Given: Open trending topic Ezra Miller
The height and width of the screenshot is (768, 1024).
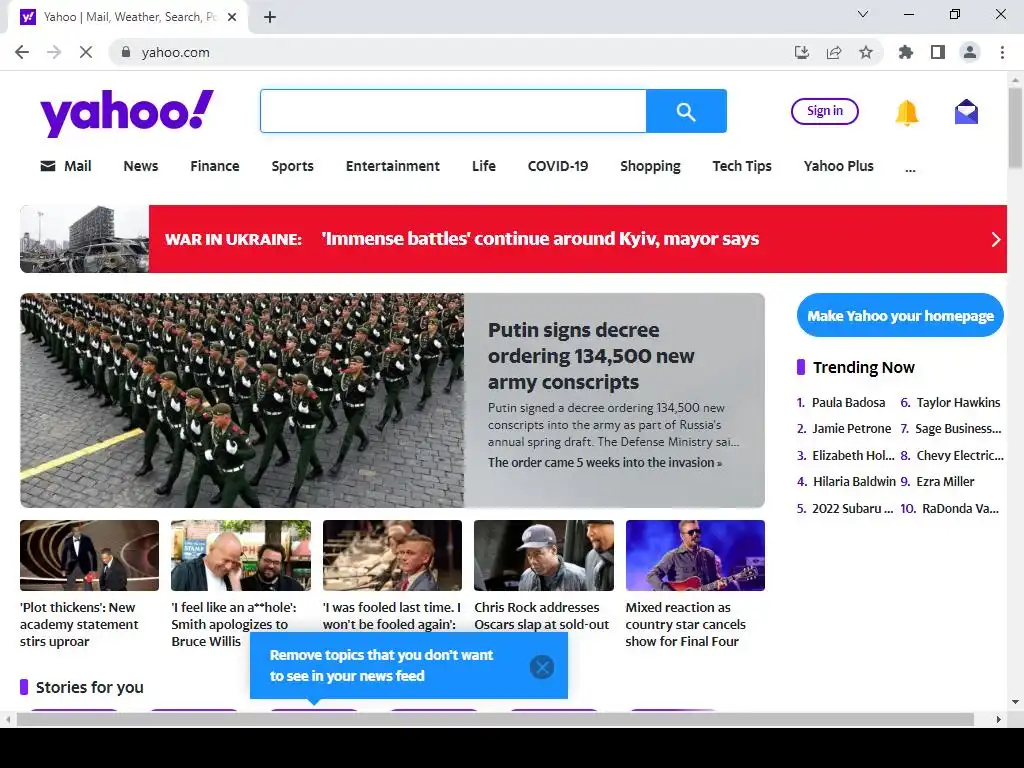Looking at the screenshot, I should pyautogui.click(x=945, y=481).
